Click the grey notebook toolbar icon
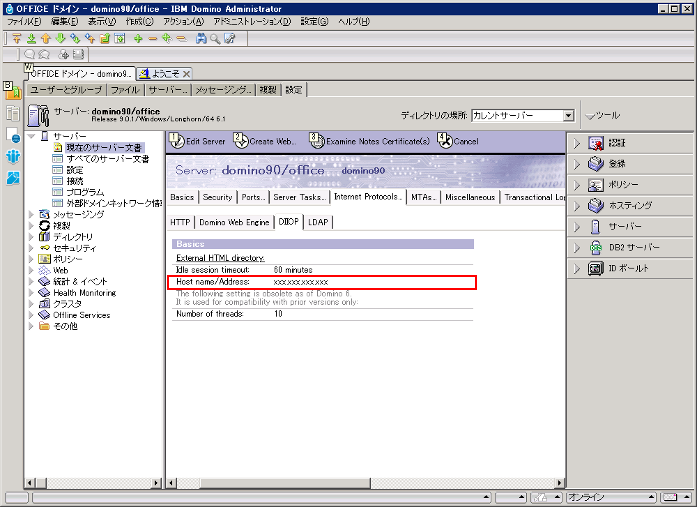The image size is (697, 507). coord(78,55)
